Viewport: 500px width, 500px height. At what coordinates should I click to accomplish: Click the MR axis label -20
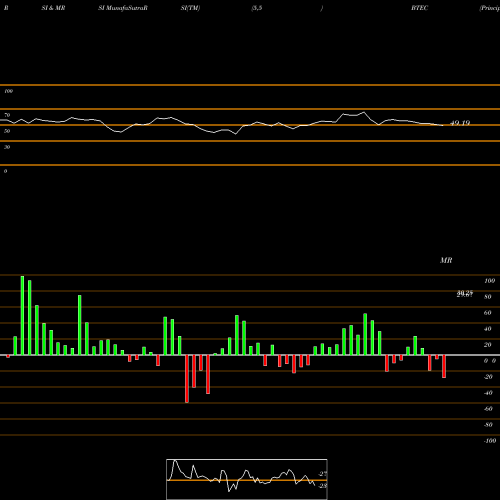[488, 377]
